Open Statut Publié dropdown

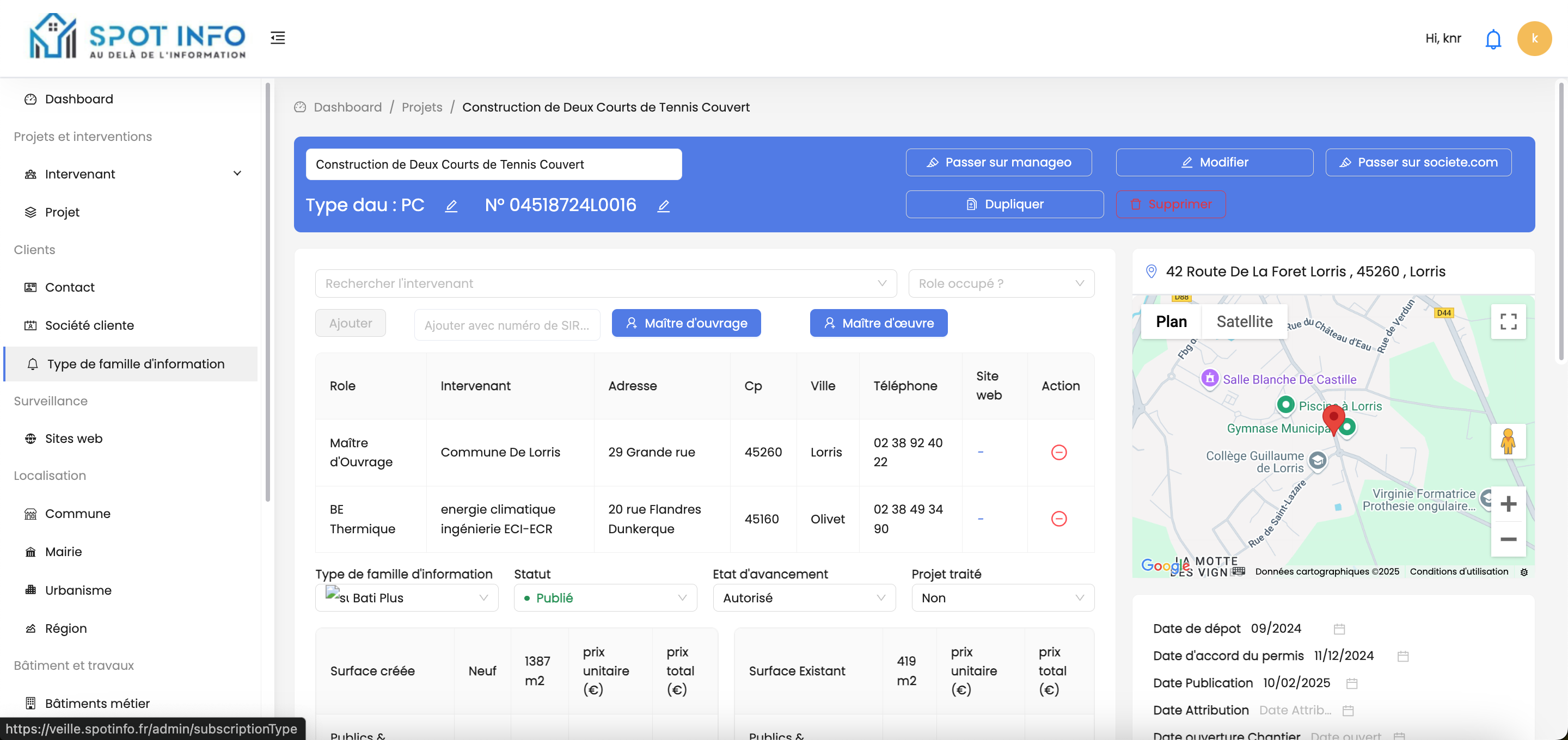[605, 597]
